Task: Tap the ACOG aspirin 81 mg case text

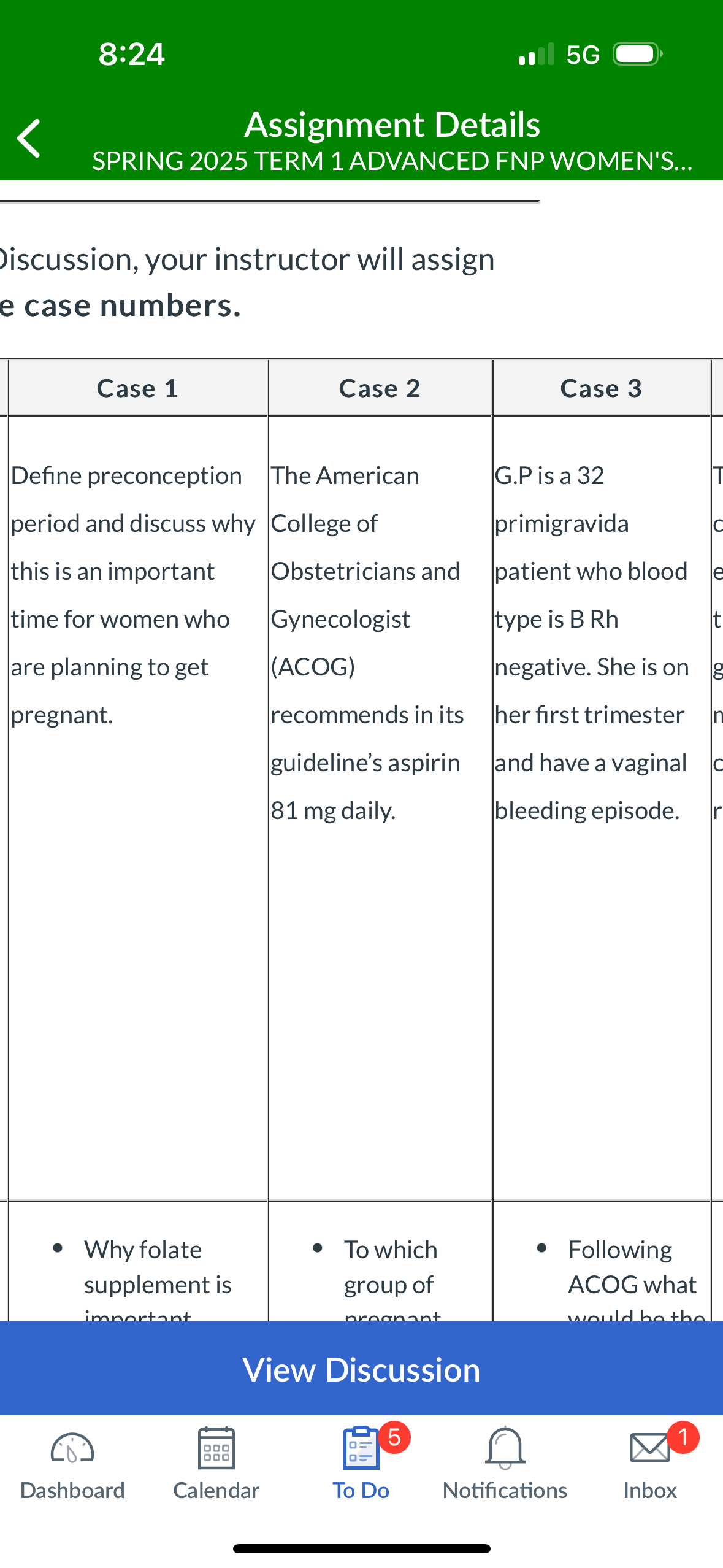Action: [368, 643]
